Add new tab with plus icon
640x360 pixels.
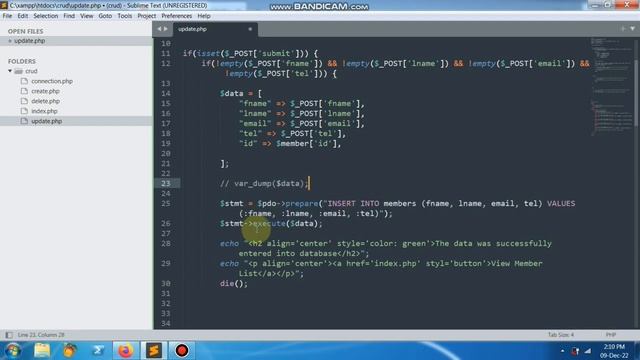(623, 29)
